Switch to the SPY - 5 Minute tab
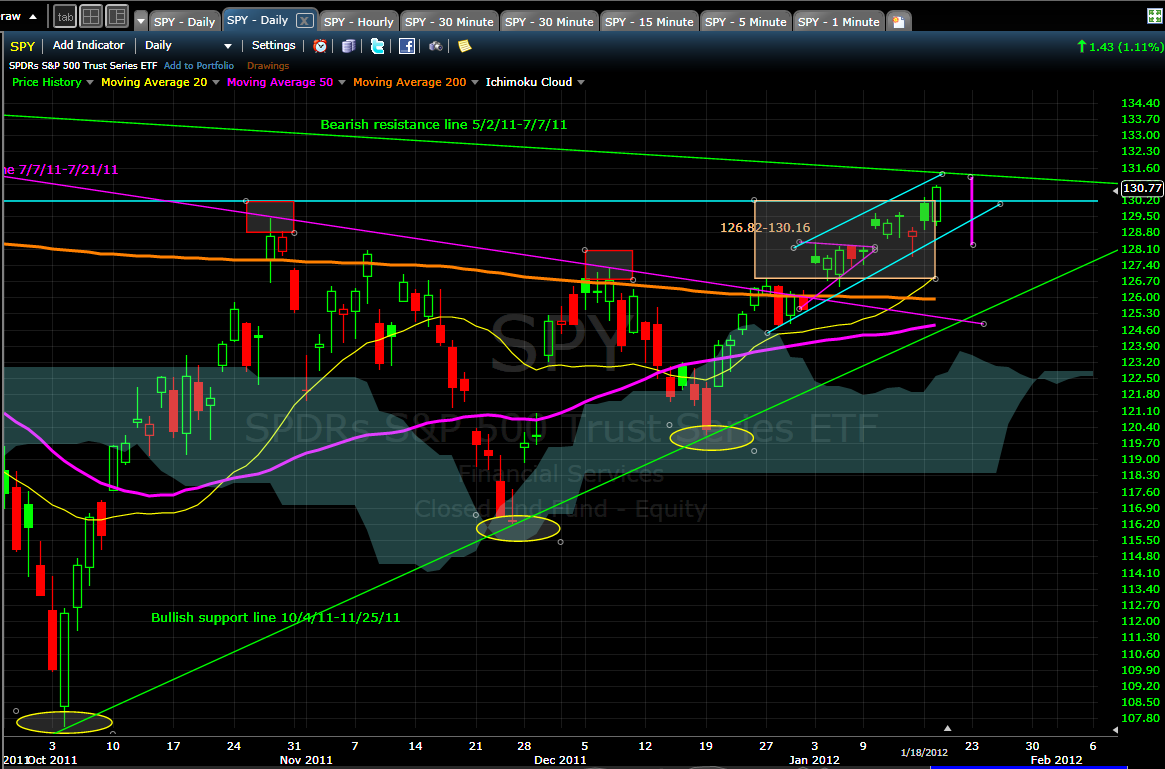Screen dimensions: 1165x769 coord(745,22)
